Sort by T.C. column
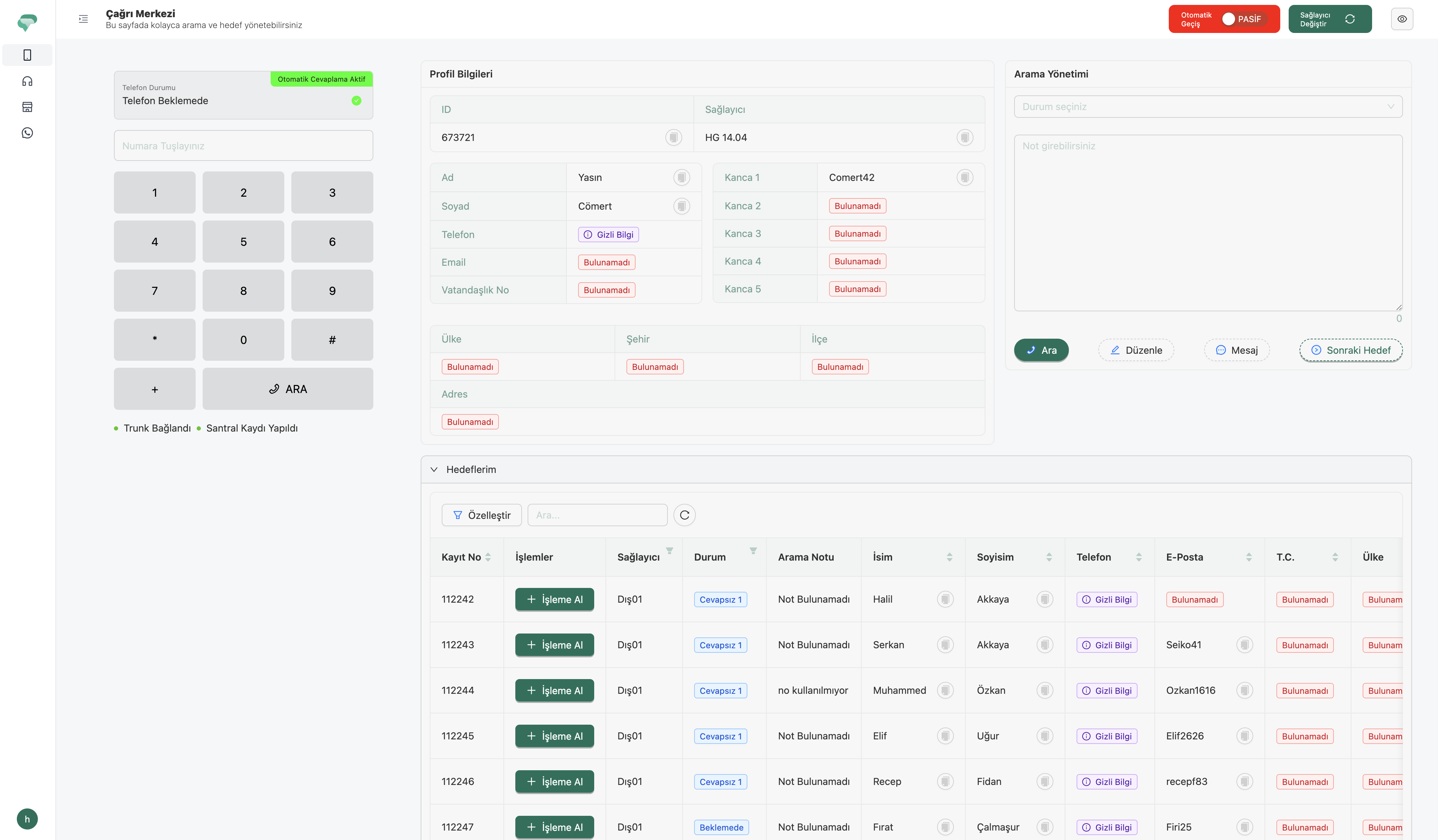 pyautogui.click(x=1335, y=557)
